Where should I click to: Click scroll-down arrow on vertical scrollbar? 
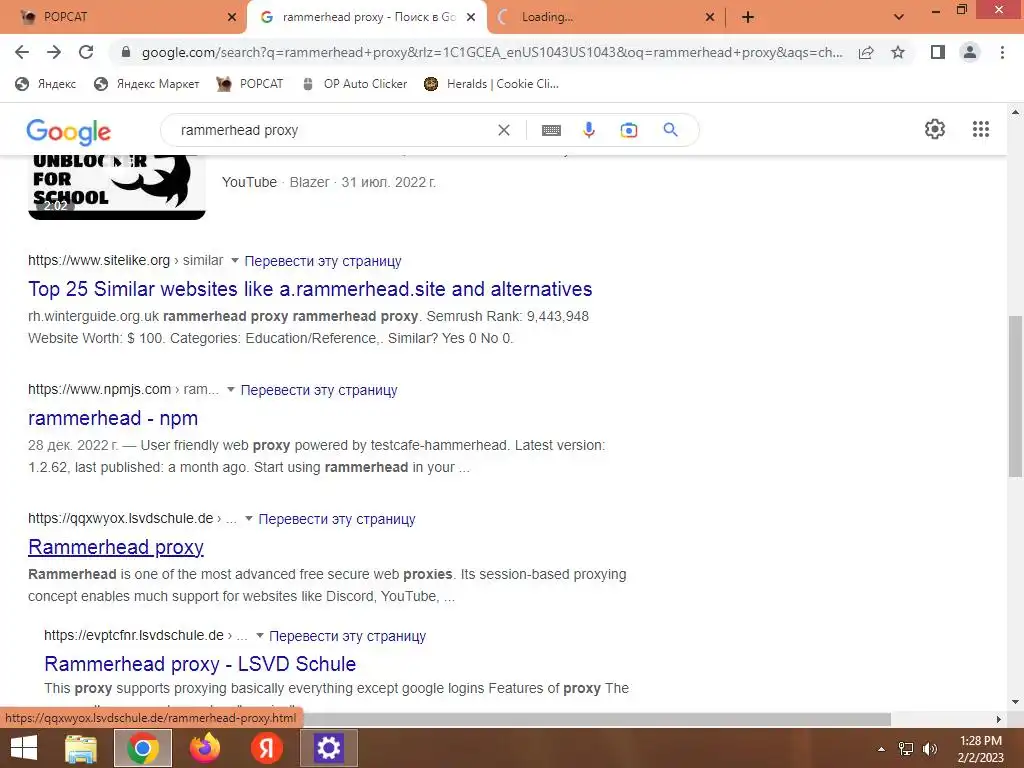(x=1015, y=702)
